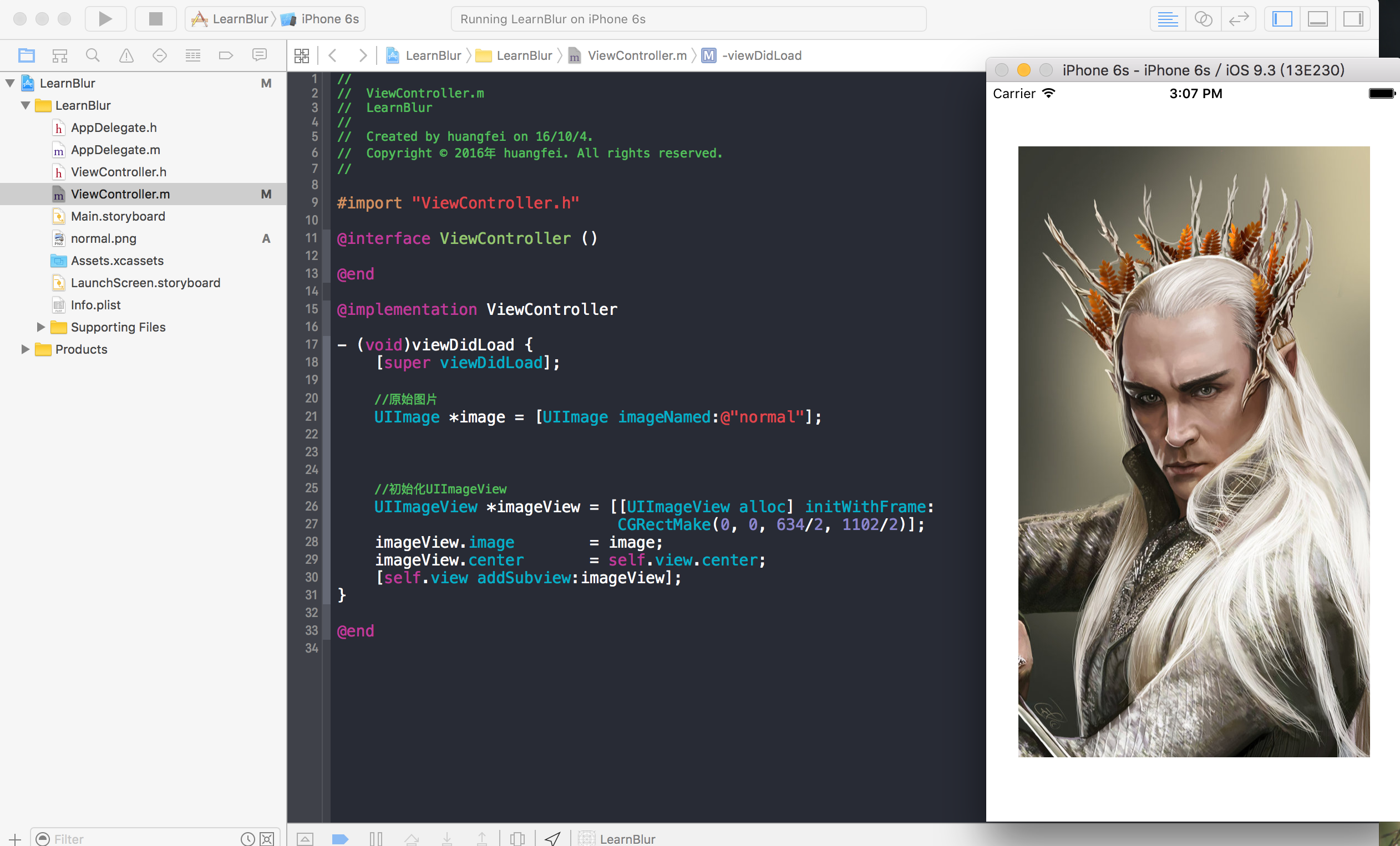Click the Run button to build project

click(105, 18)
